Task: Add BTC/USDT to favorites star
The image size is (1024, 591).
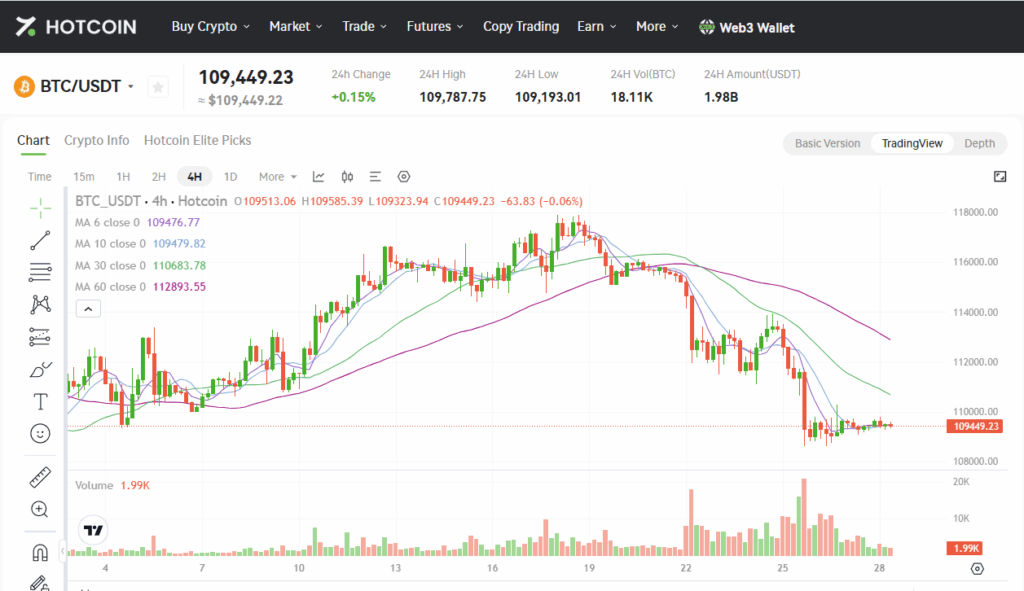Action: point(157,87)
